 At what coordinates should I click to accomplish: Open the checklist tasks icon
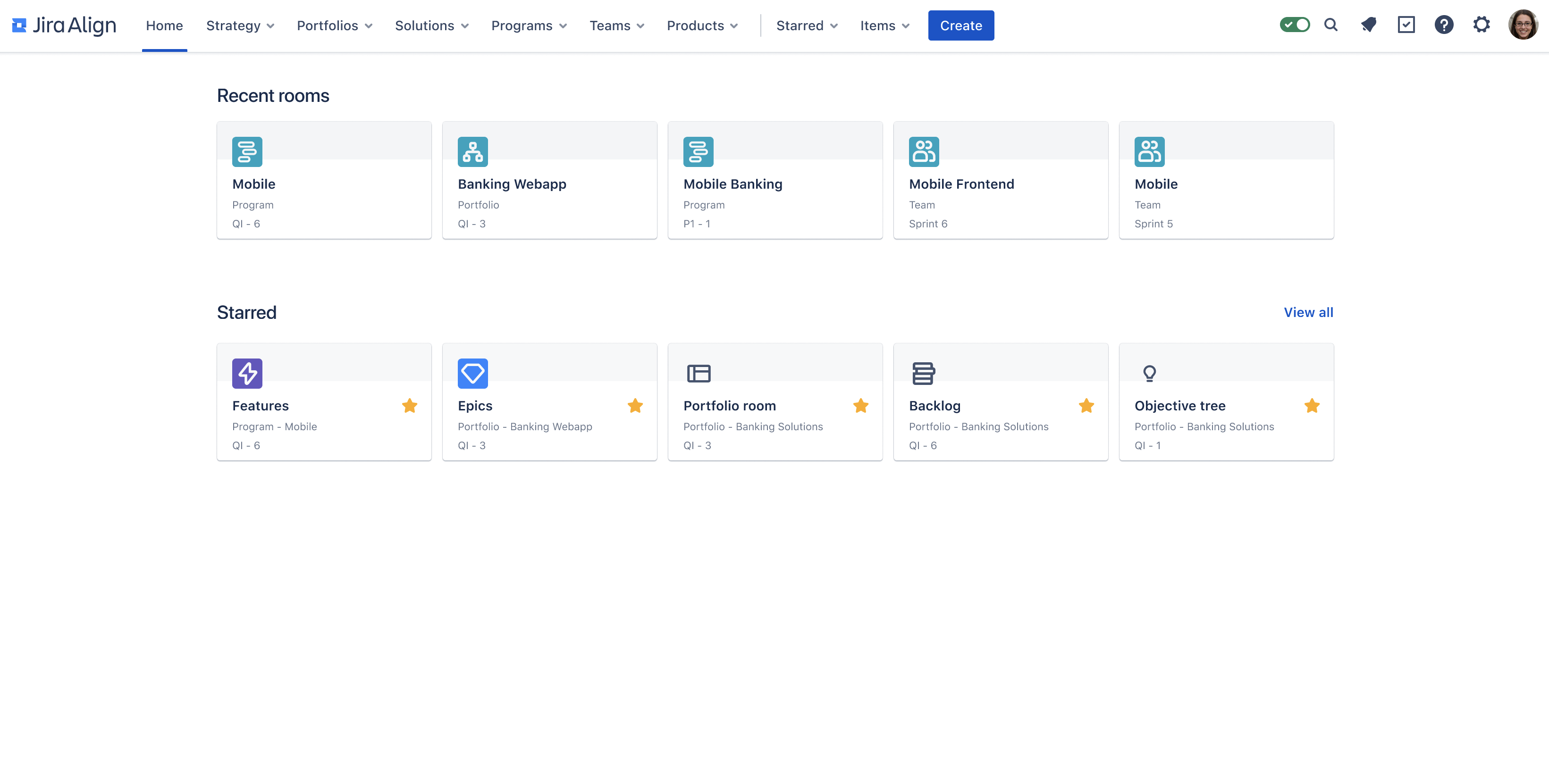click(x=1406, y=25)
